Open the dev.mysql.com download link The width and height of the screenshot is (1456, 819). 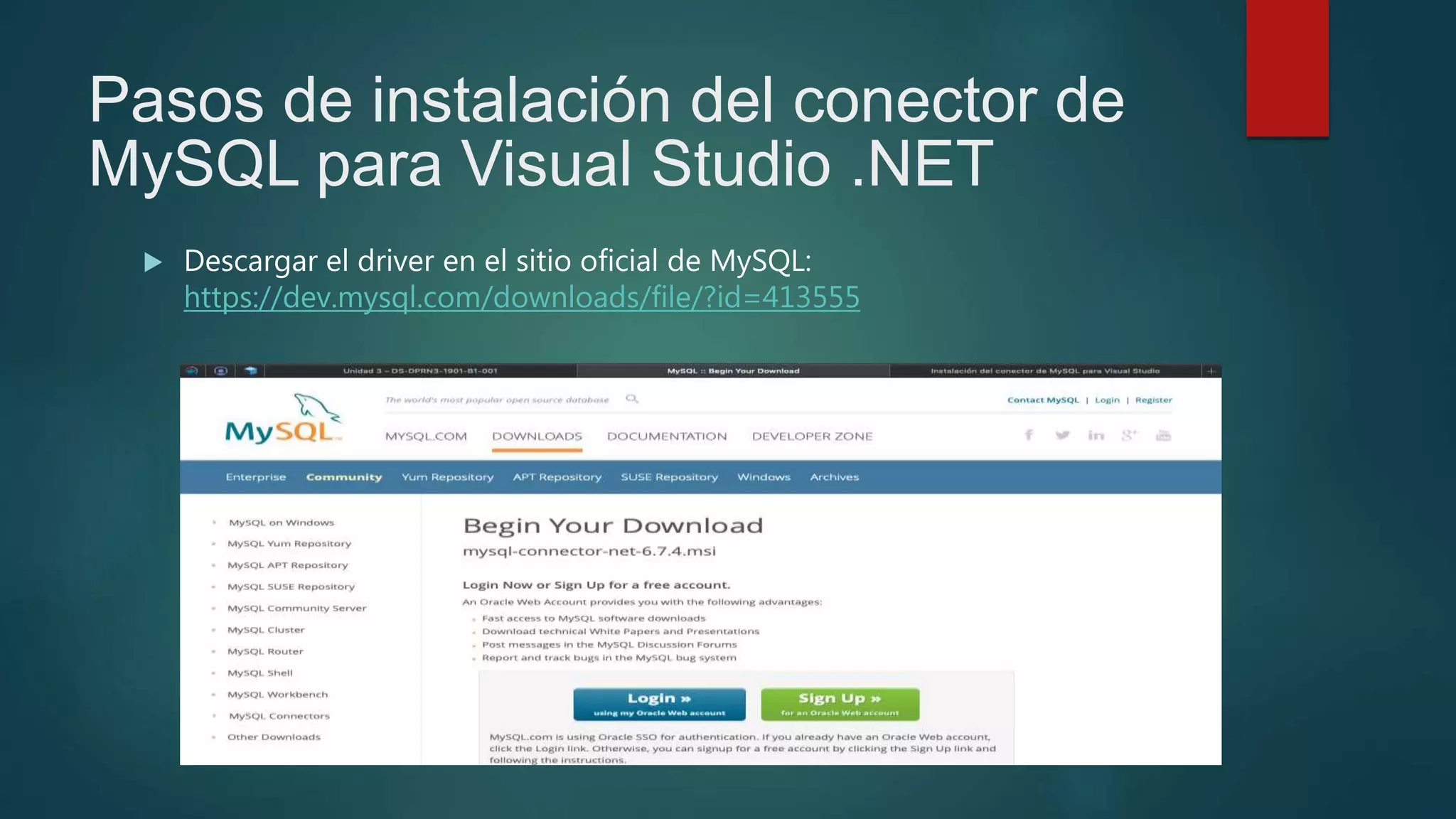click(x=522, y=297)
